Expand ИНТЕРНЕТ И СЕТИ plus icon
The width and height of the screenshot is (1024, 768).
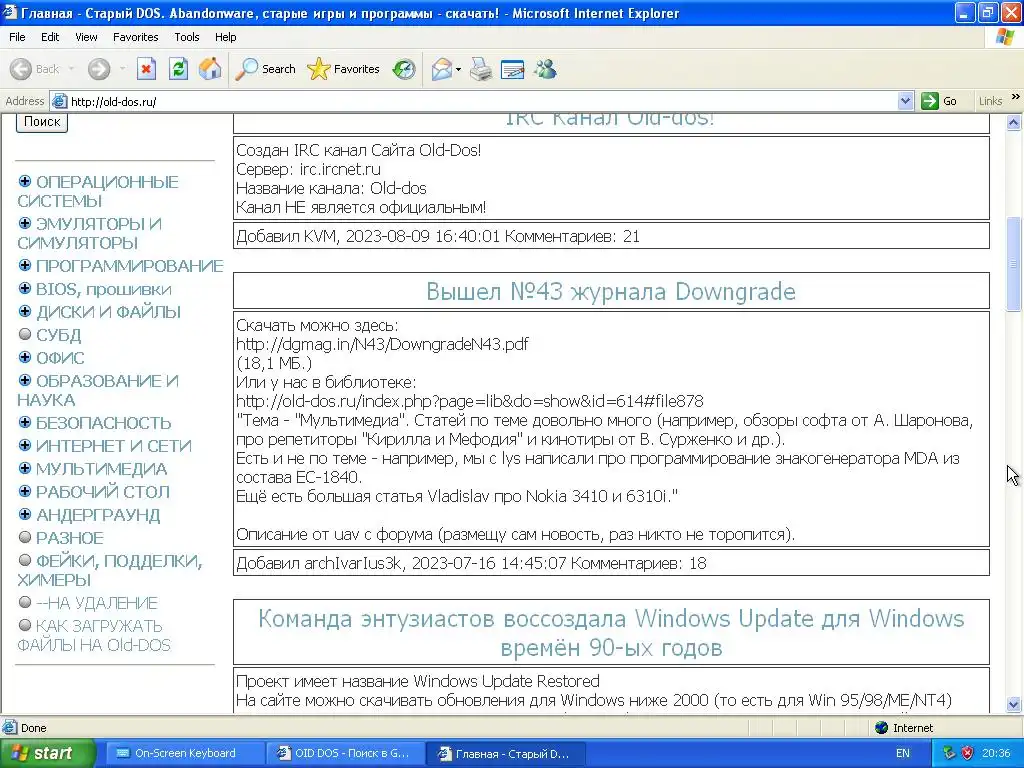25,445
